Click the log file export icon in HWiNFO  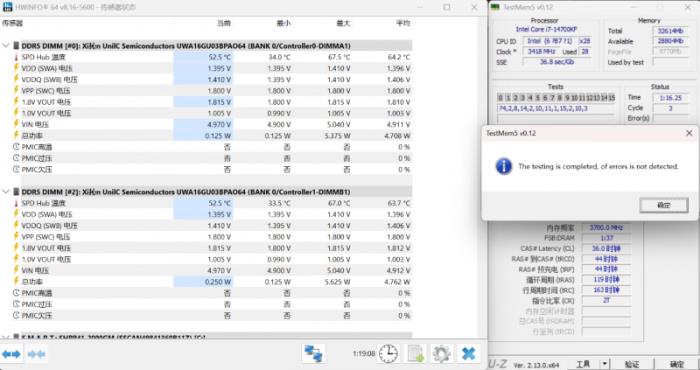(x=415, y=353)
